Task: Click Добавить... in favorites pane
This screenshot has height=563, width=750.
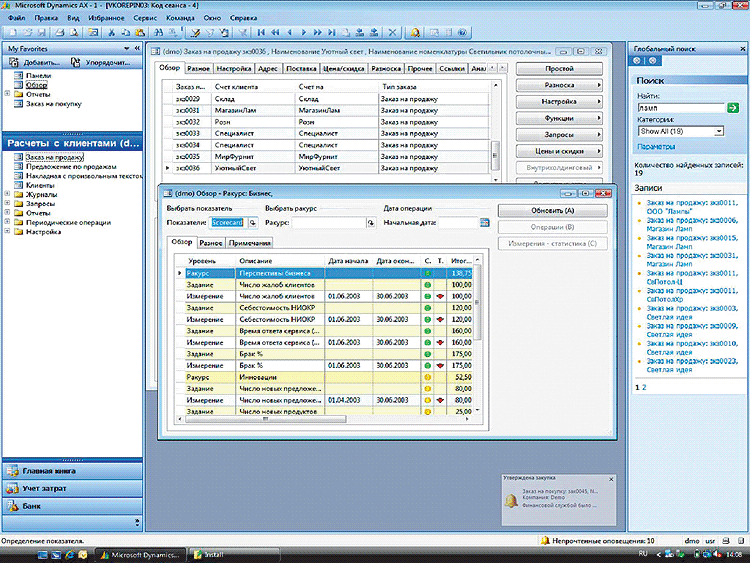Action: coord(36,62)
